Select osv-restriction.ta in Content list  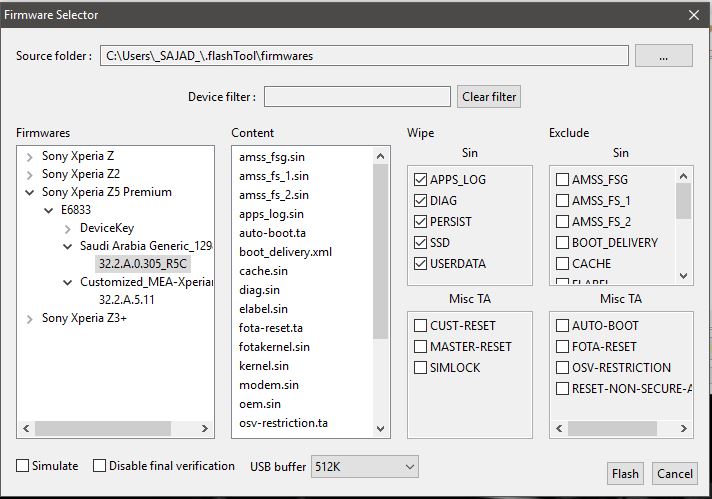[x=283, y=423]
